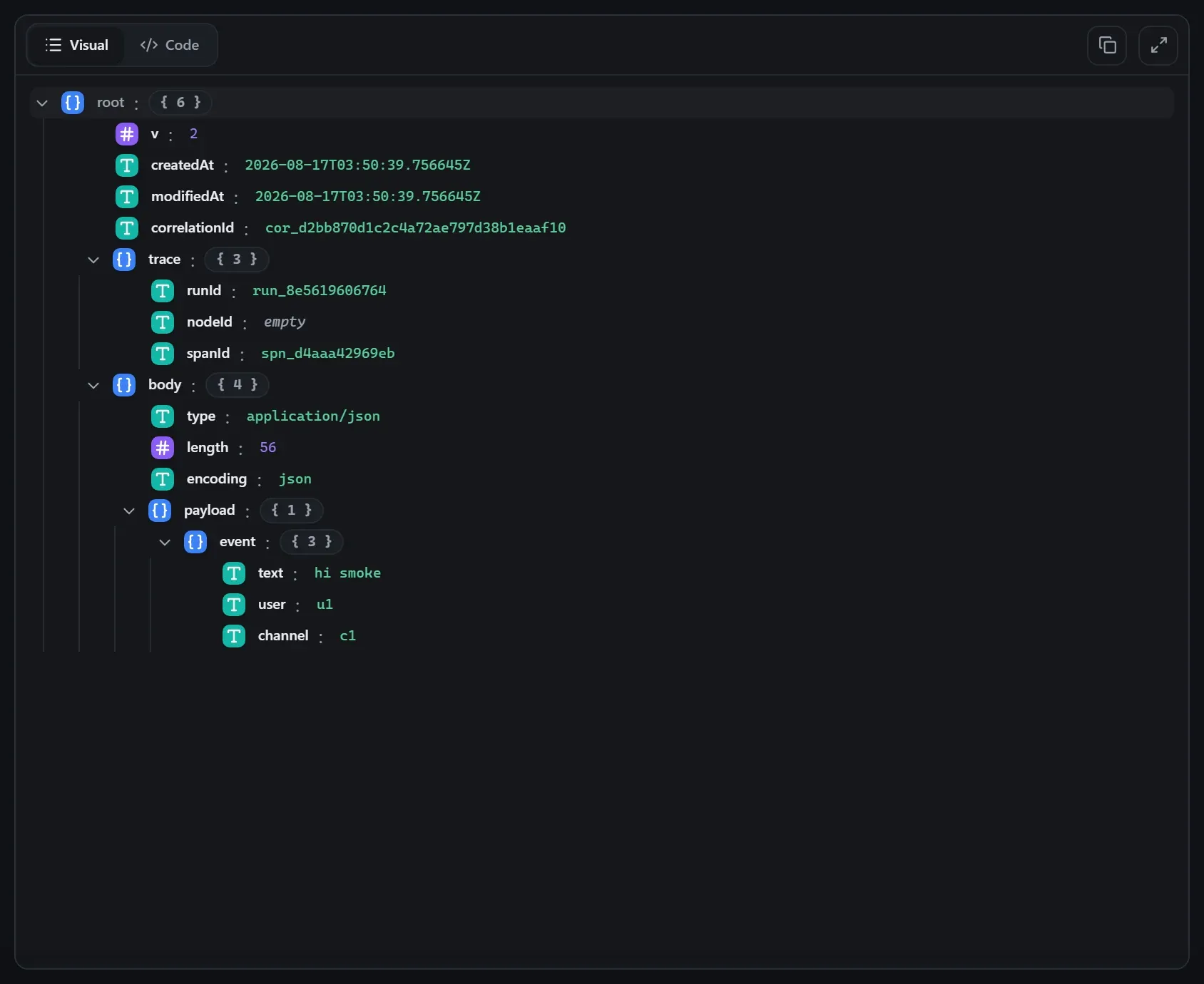1204x984 pixels.
Task: Click the root key label
Action: (x=111, y=103)
